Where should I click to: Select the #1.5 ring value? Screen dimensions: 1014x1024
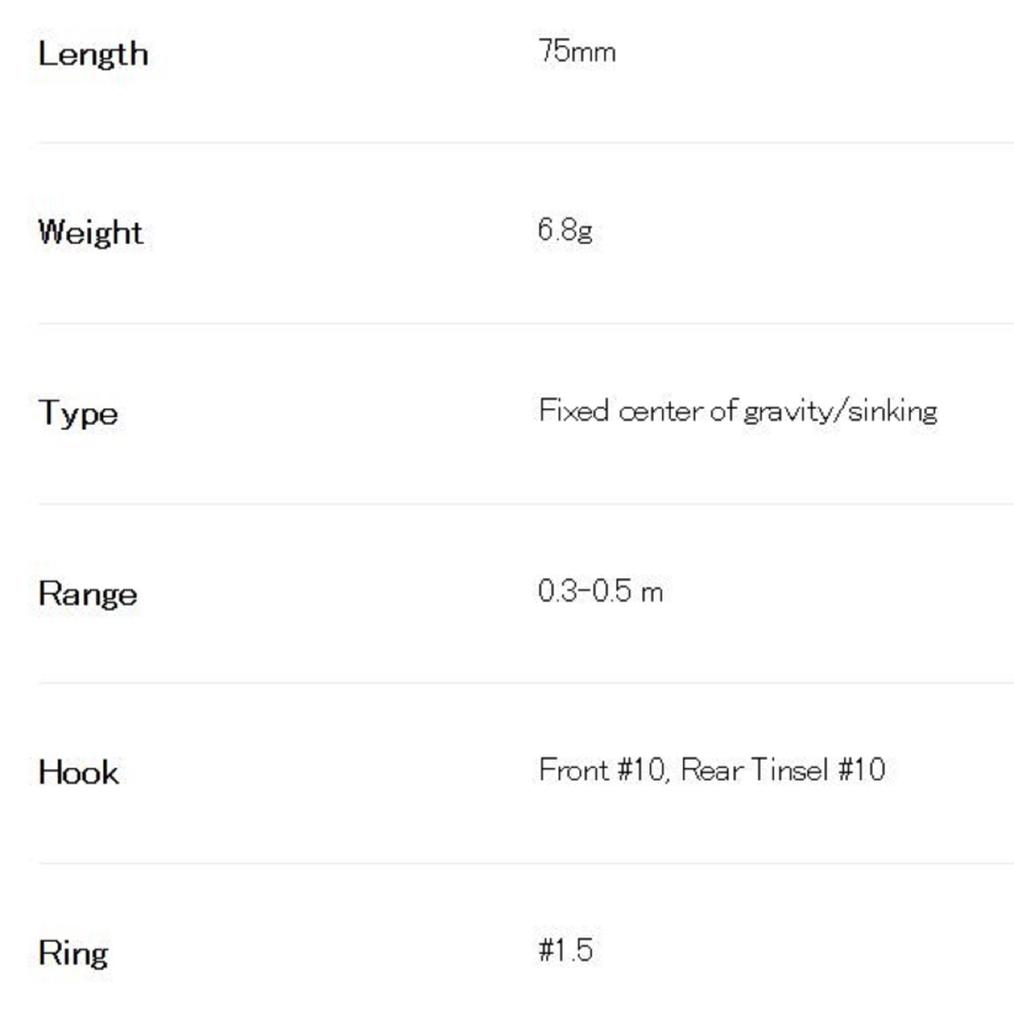click(x=565, y=950)
